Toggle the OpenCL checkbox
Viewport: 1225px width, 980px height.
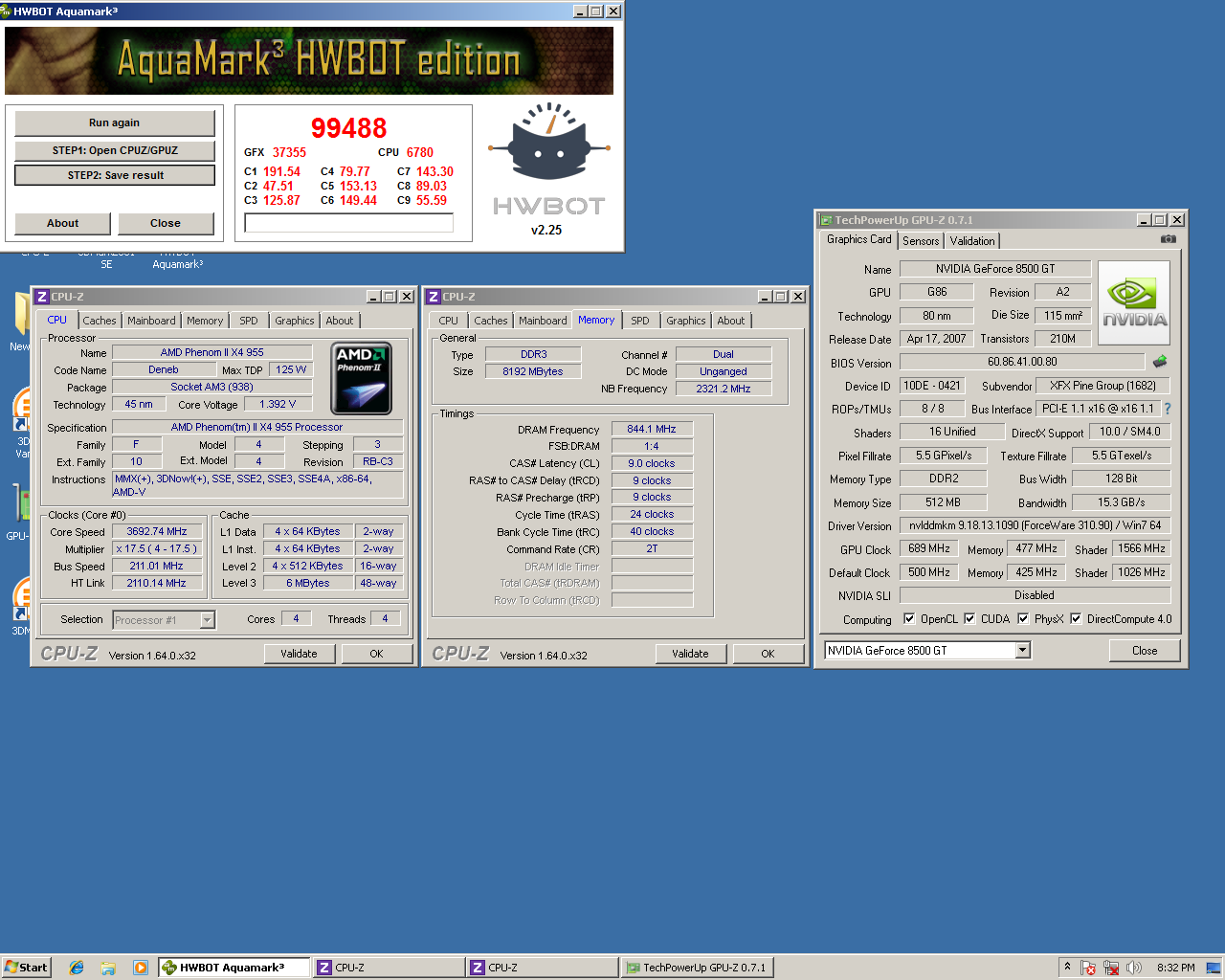(x=909, y=618)
